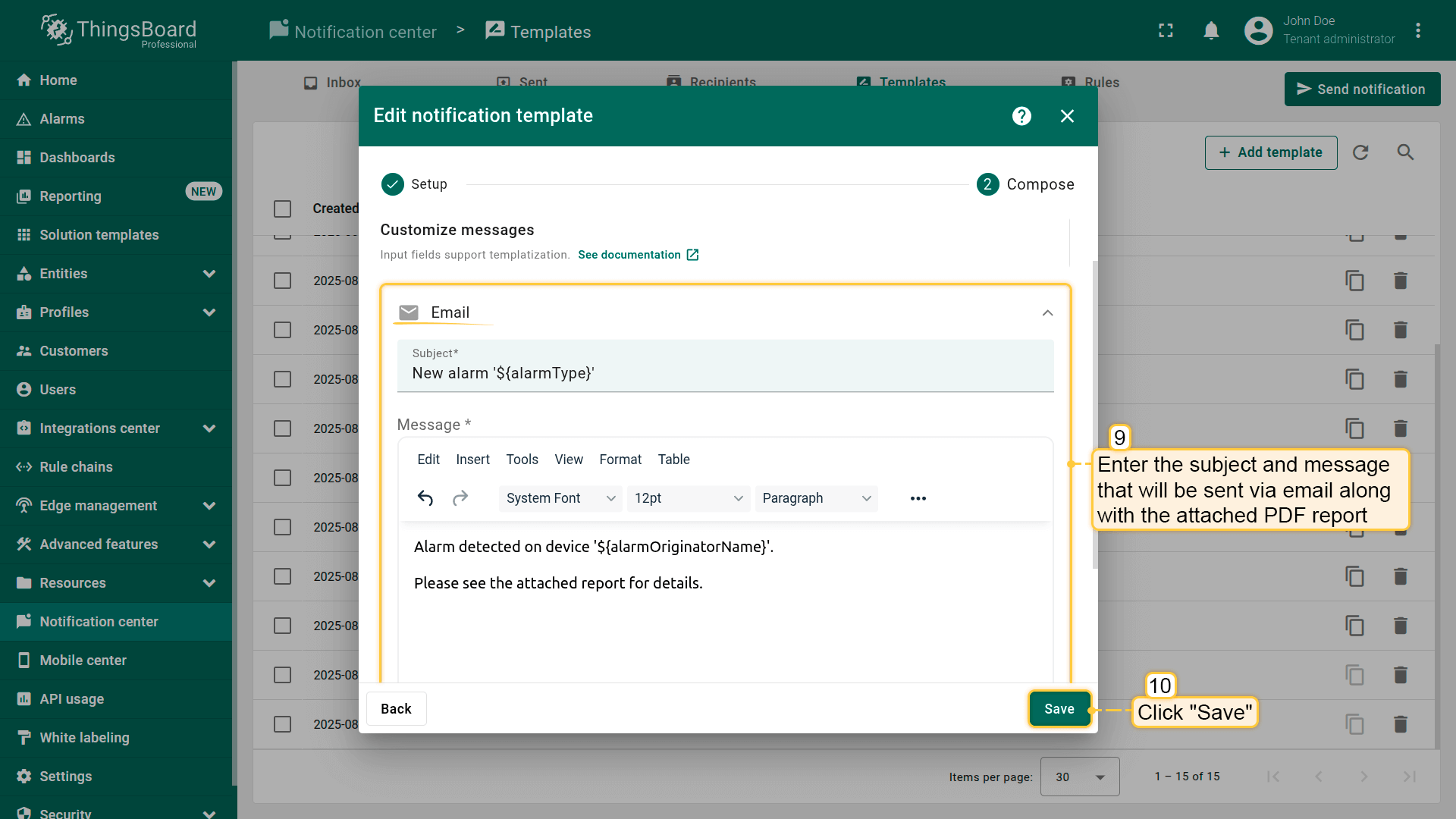Open the user menu three-dot icon
The image size is (1456, 819).
coord(1417,31)
